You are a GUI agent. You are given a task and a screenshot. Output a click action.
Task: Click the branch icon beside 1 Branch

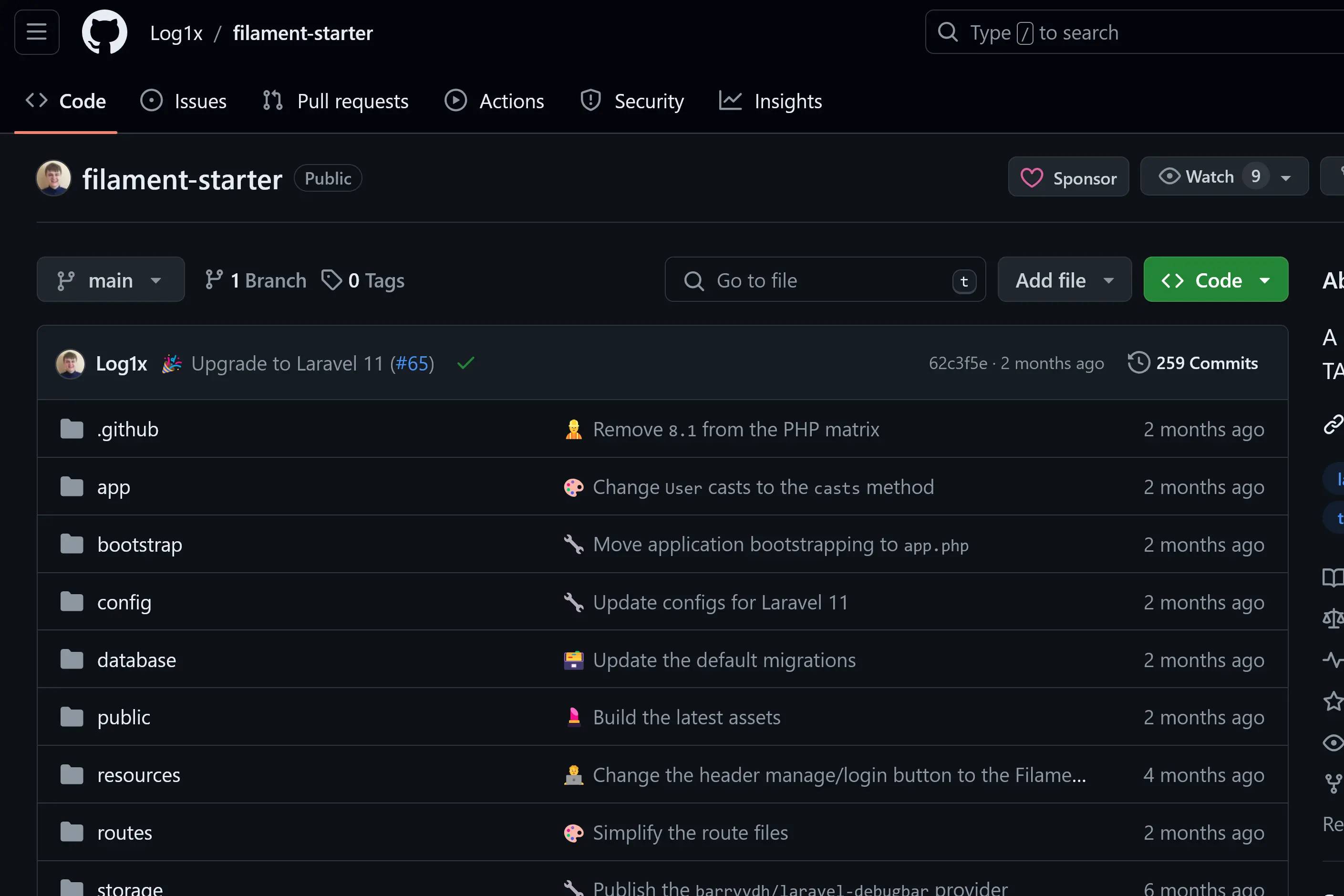click(x=214, y=280)
